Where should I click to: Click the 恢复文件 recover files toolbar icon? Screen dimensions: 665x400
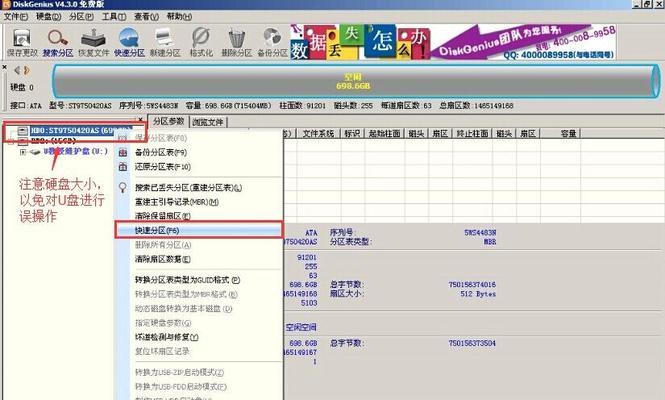93,42
